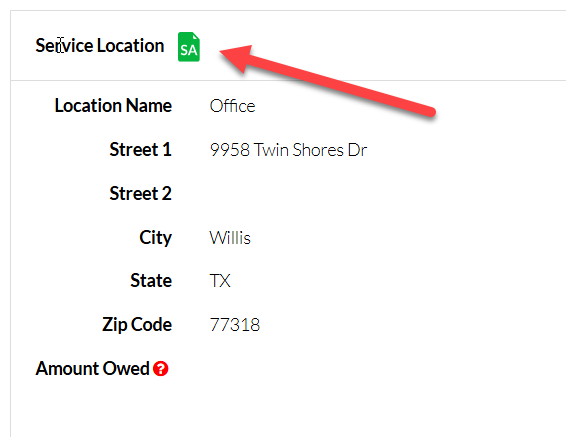Select the 77318 zip code value

(235, 325)
